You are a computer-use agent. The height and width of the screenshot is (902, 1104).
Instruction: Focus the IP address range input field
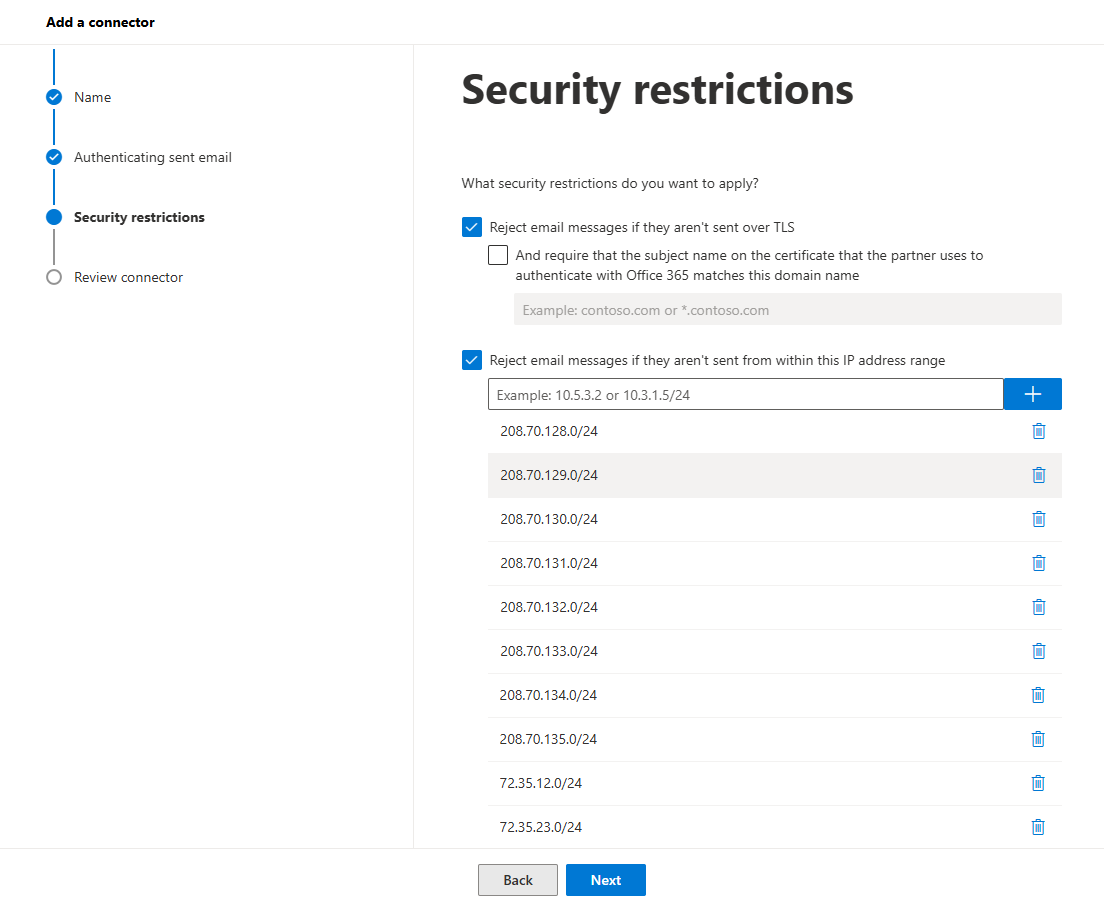pyautogui.click(x=745, y=394)
